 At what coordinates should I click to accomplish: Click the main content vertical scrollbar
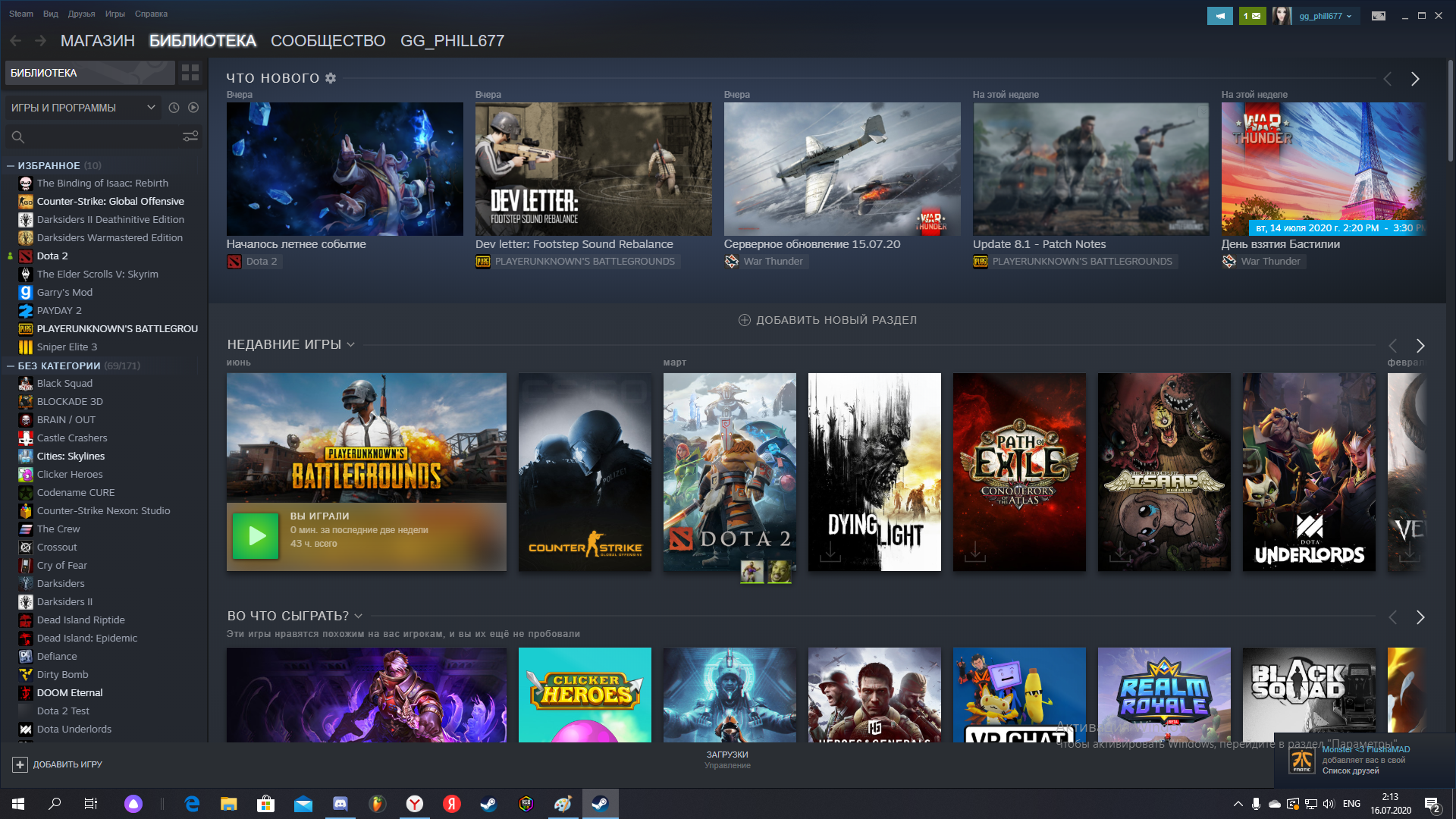(x=1451, y=110)
